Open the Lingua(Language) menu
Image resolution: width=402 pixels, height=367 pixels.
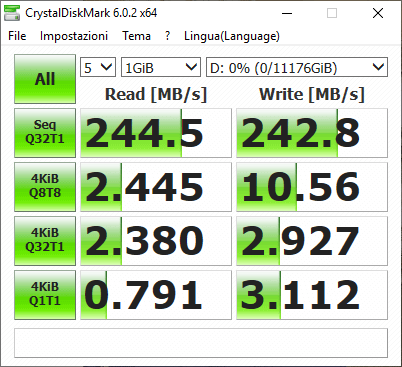tap(232, 36)
